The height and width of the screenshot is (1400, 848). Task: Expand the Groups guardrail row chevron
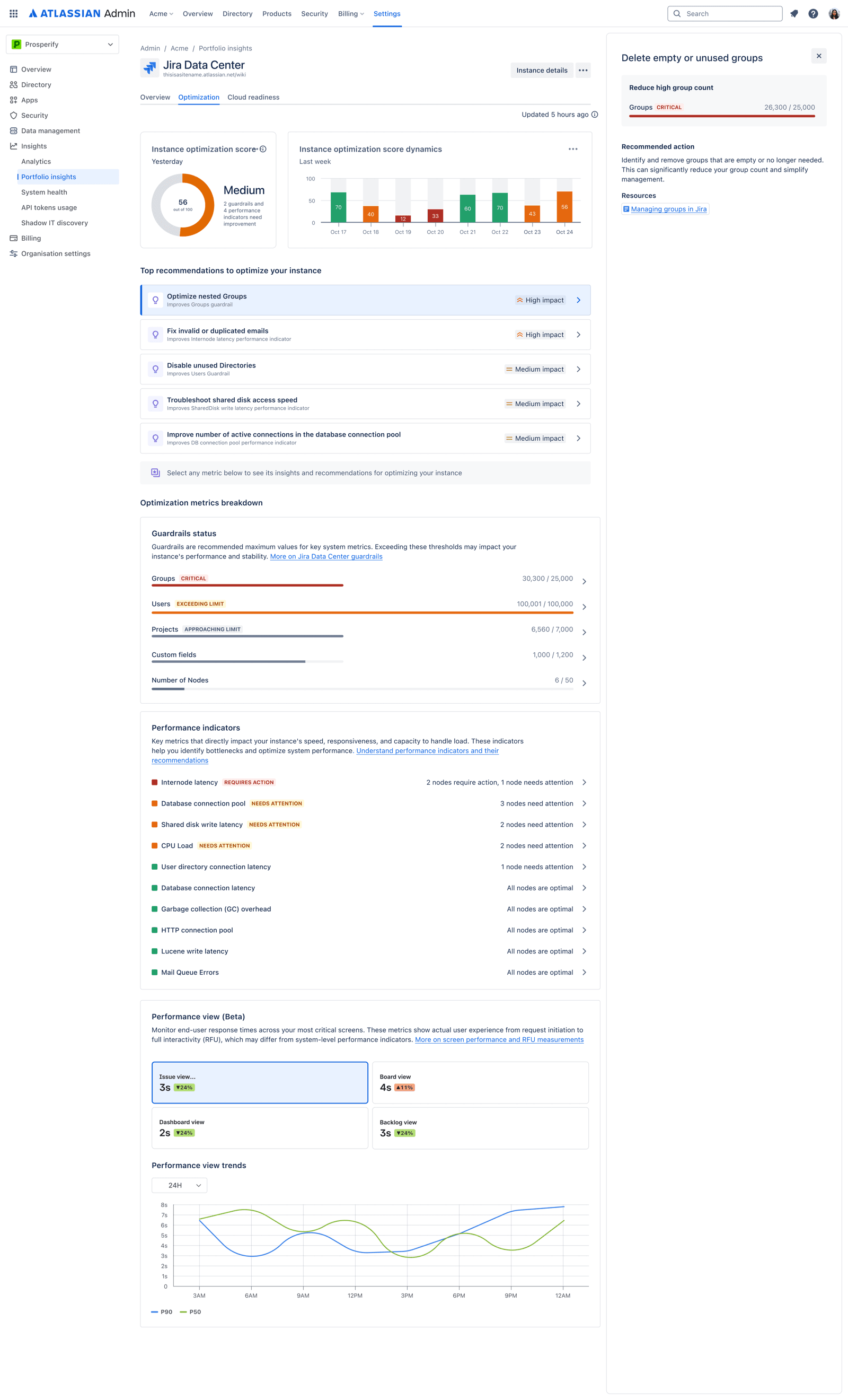coord(584,581)
